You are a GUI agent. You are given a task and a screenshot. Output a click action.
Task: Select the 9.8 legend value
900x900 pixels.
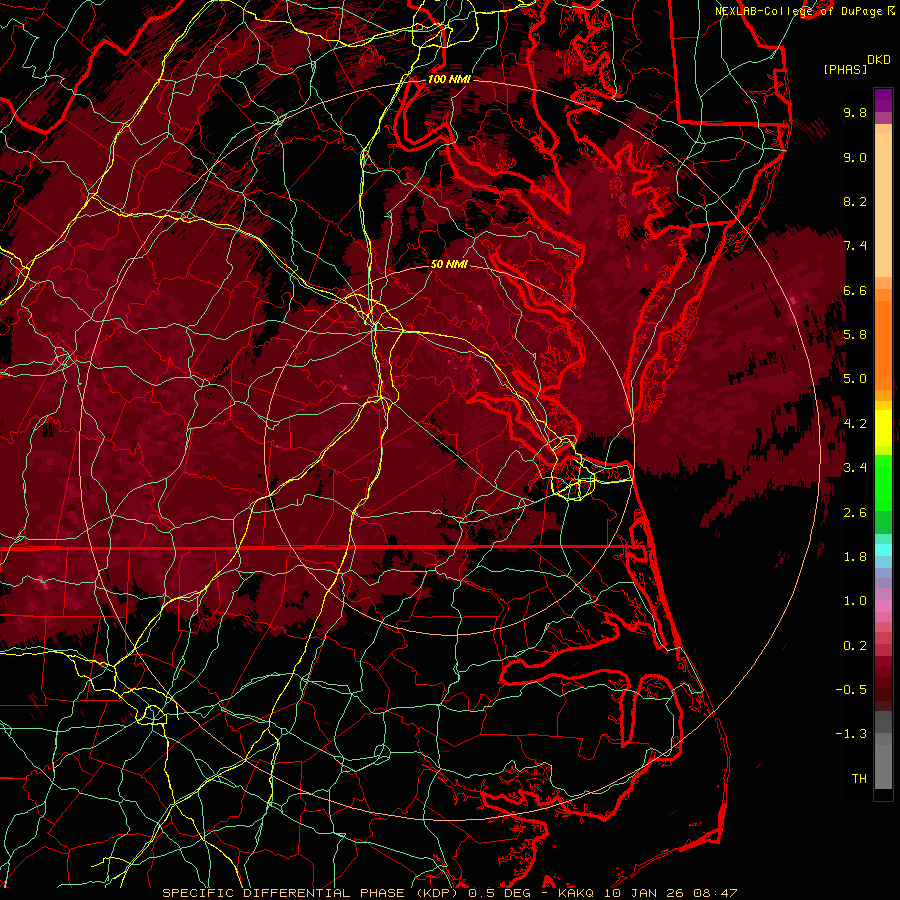855,112
